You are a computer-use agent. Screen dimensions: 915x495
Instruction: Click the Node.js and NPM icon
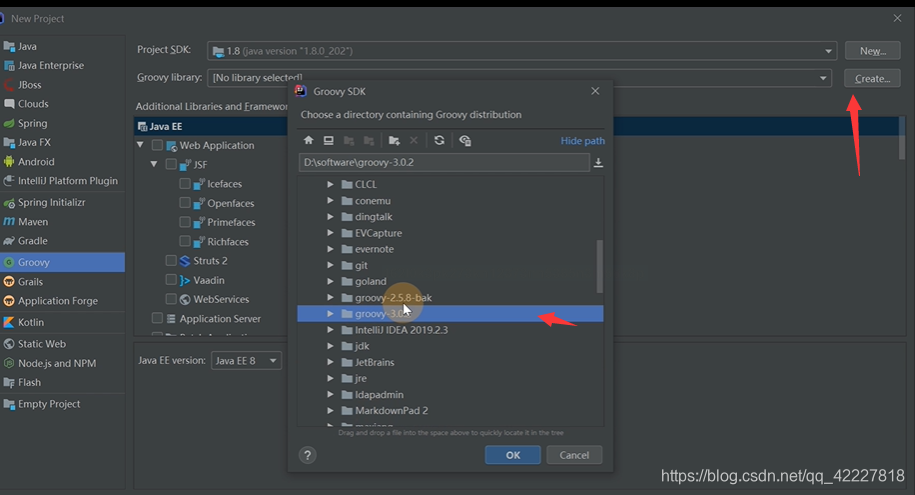(x=9, y=363)
